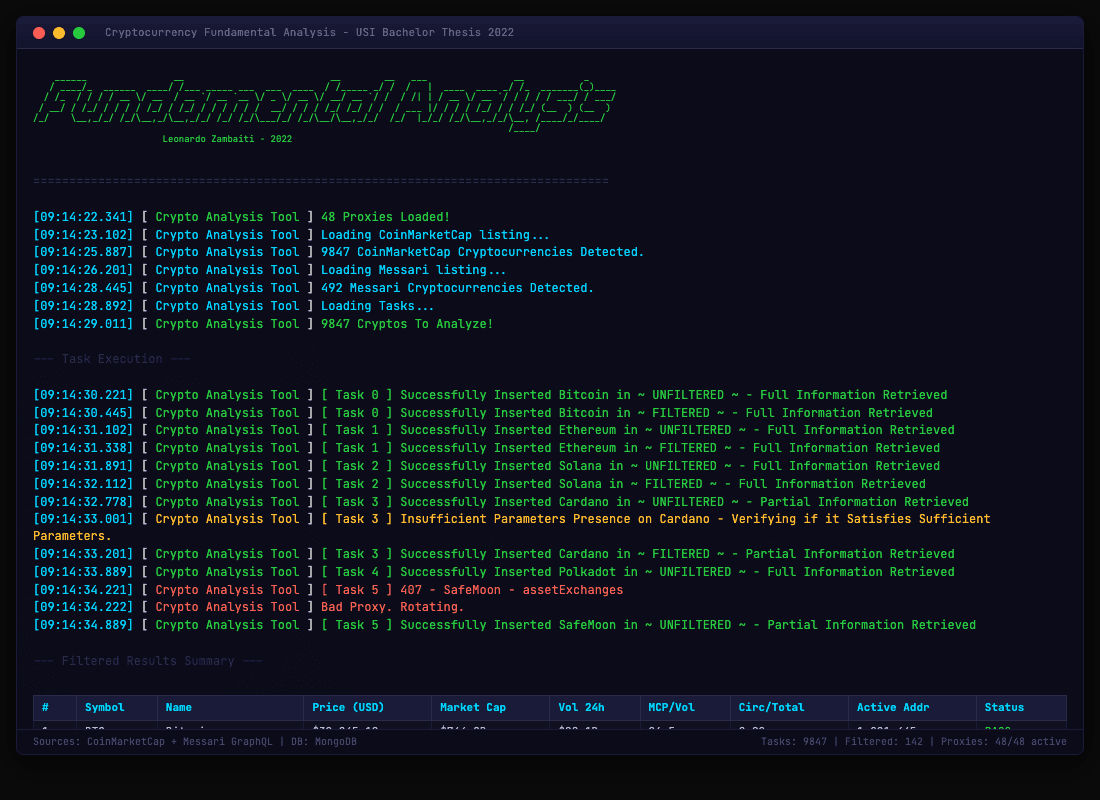Screen dimensions: 1100x800
Task: Click the ASCII art Fundamental Analysis banner
Action: (x=325, y=105)
